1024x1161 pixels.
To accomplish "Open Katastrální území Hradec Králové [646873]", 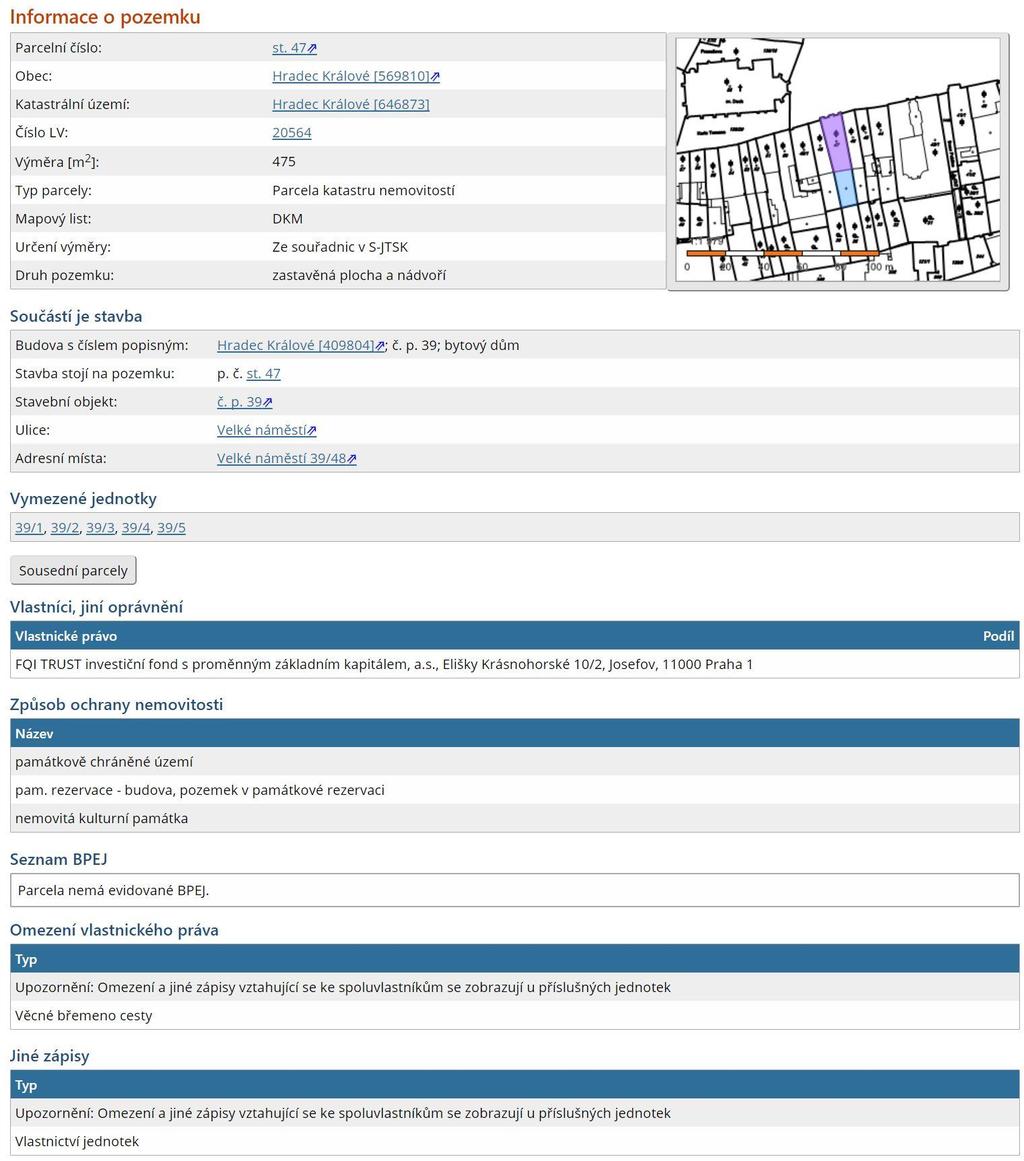I will tap(351, 104).
